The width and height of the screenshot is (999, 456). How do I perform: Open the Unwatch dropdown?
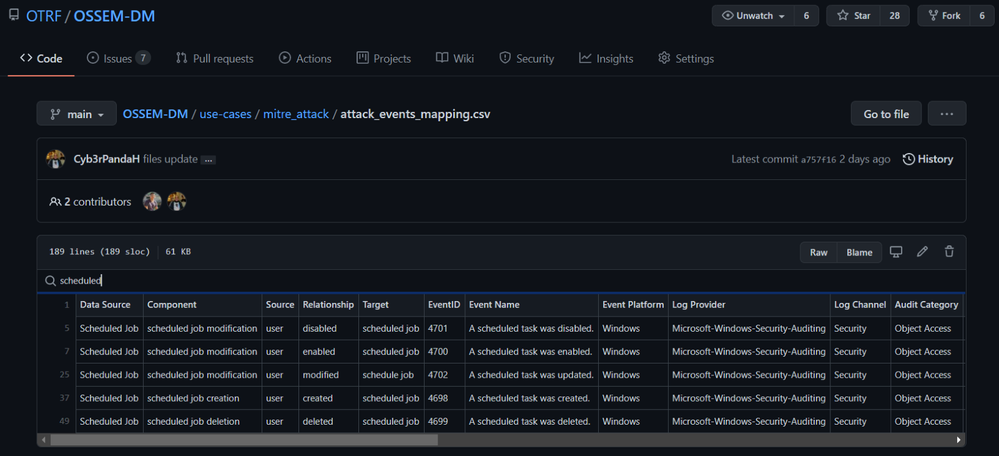[754, 16]
